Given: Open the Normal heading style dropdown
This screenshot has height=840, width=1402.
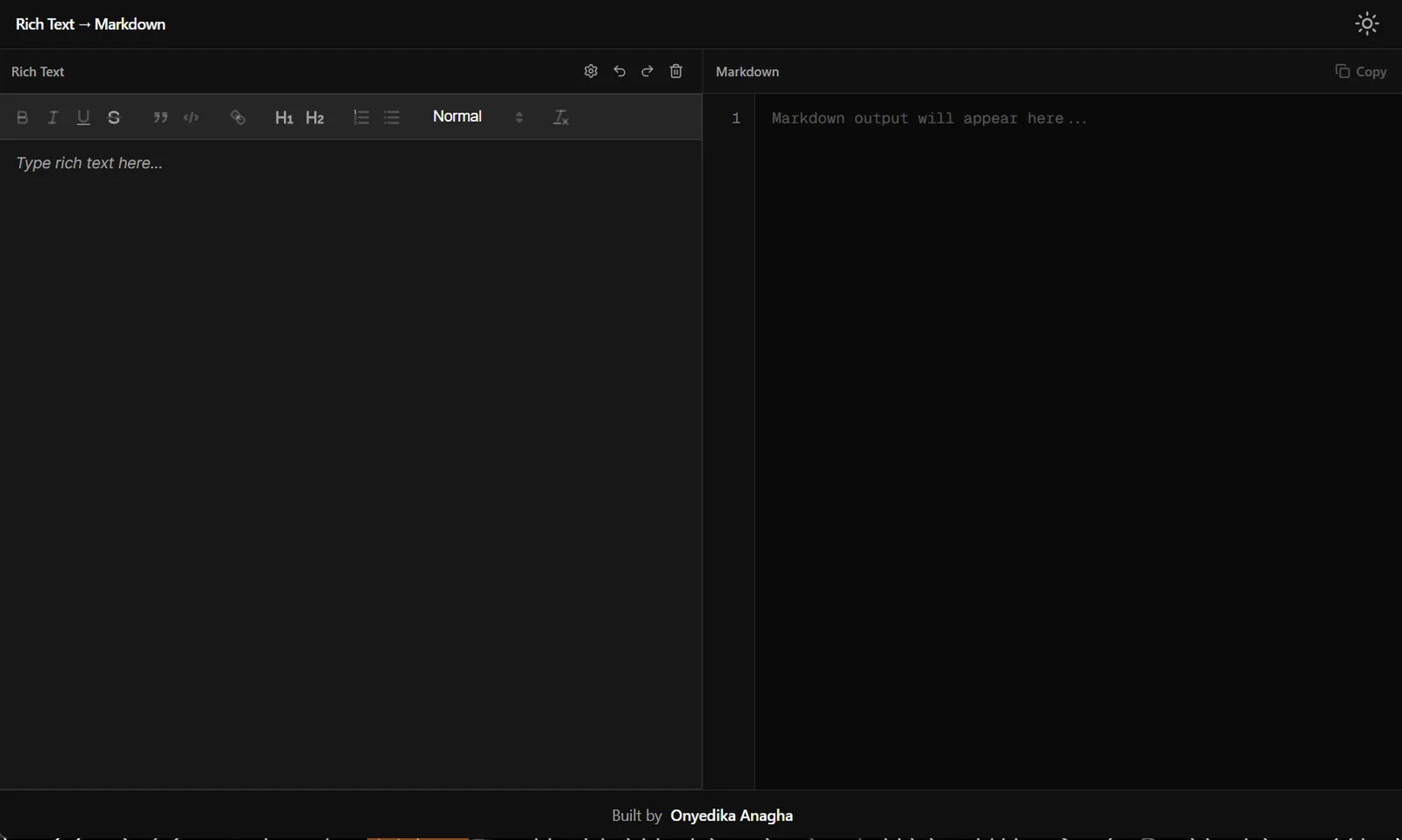Looking at the screenshot, I should tap(478, 116).
